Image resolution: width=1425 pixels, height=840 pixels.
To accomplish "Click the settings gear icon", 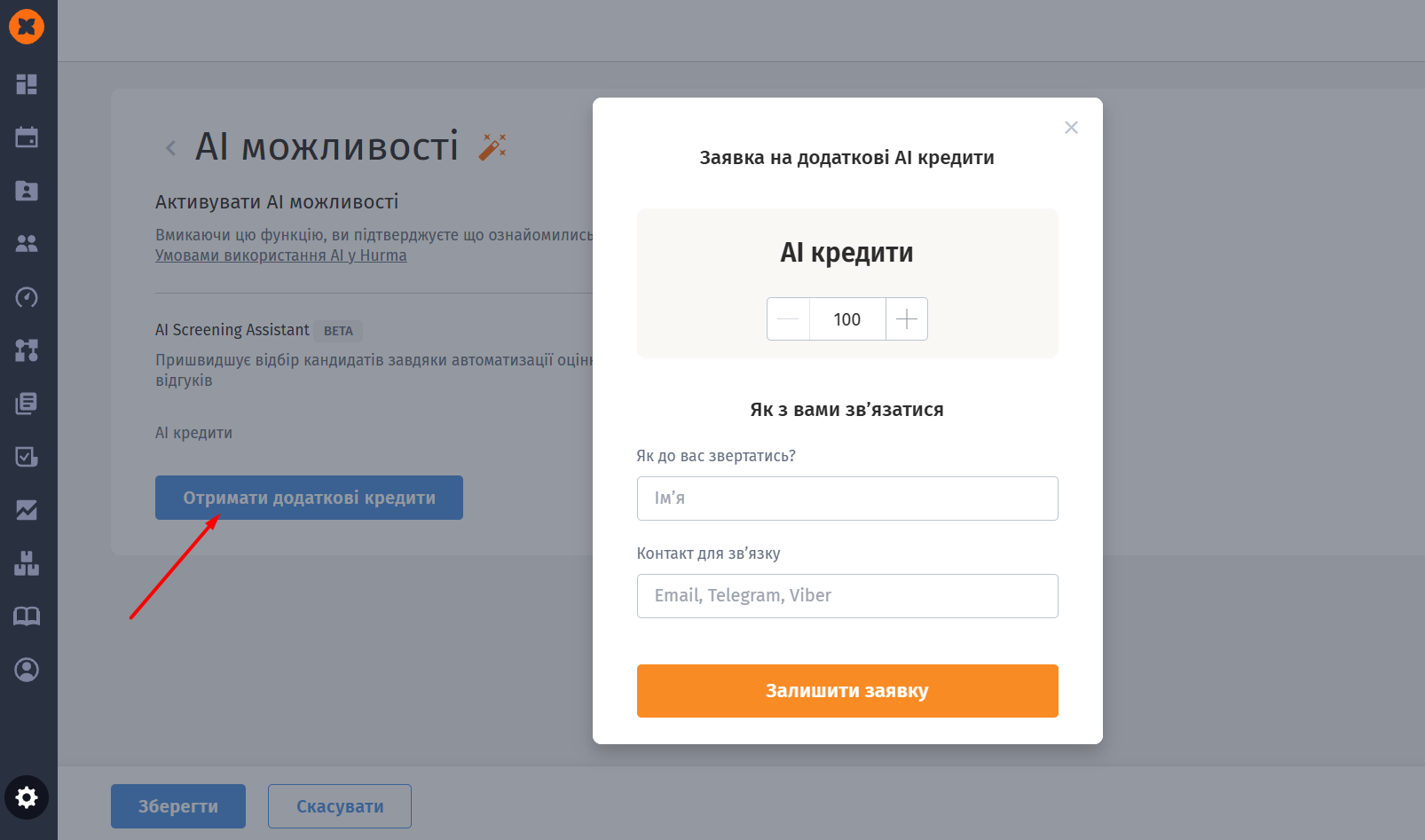I will coord(27,797).
